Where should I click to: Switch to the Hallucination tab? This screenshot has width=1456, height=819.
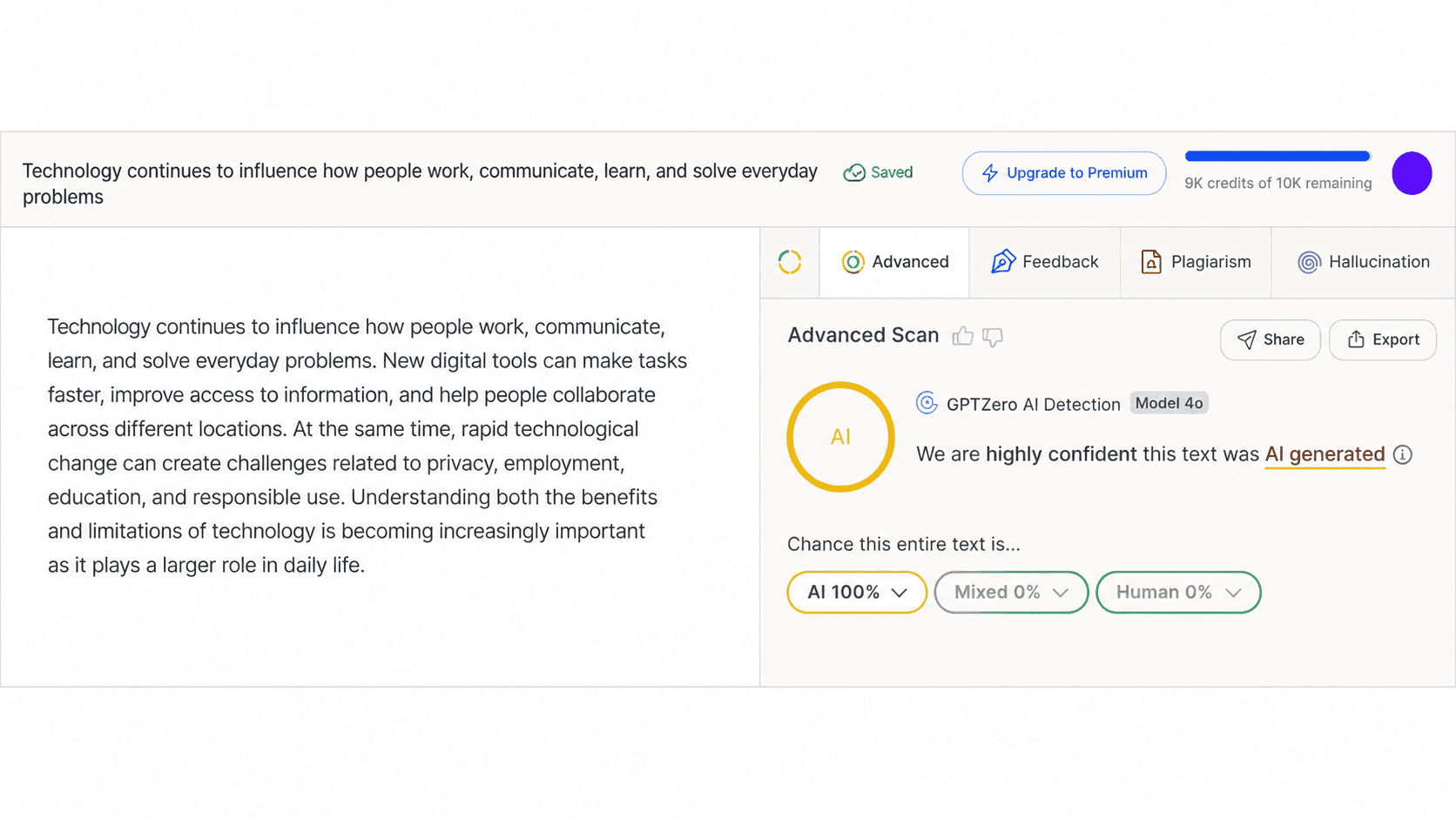[x=1364, y=262]
